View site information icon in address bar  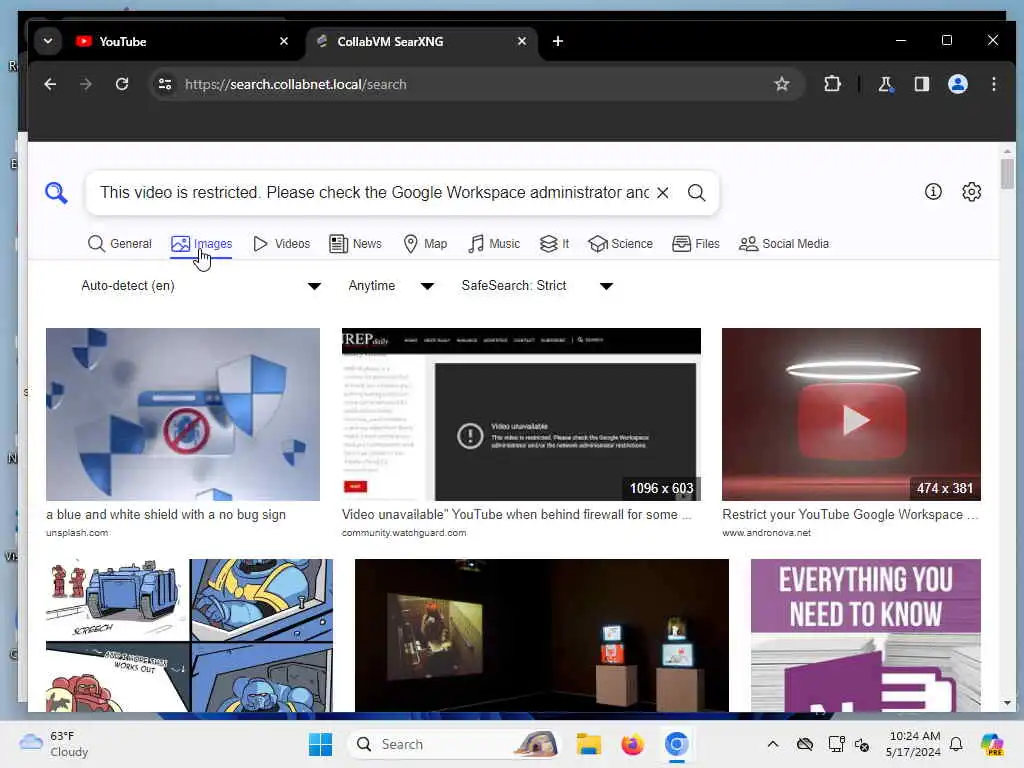point(165,84)
